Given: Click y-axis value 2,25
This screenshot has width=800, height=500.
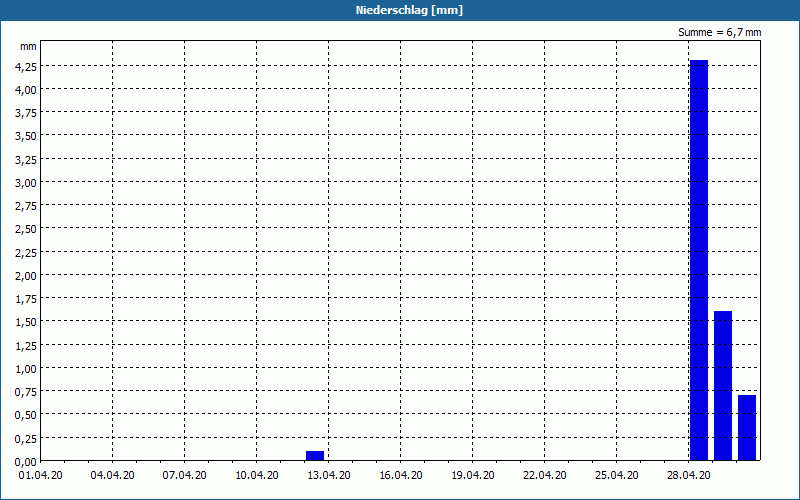Looking at the screenshot, I should (26, 253).
